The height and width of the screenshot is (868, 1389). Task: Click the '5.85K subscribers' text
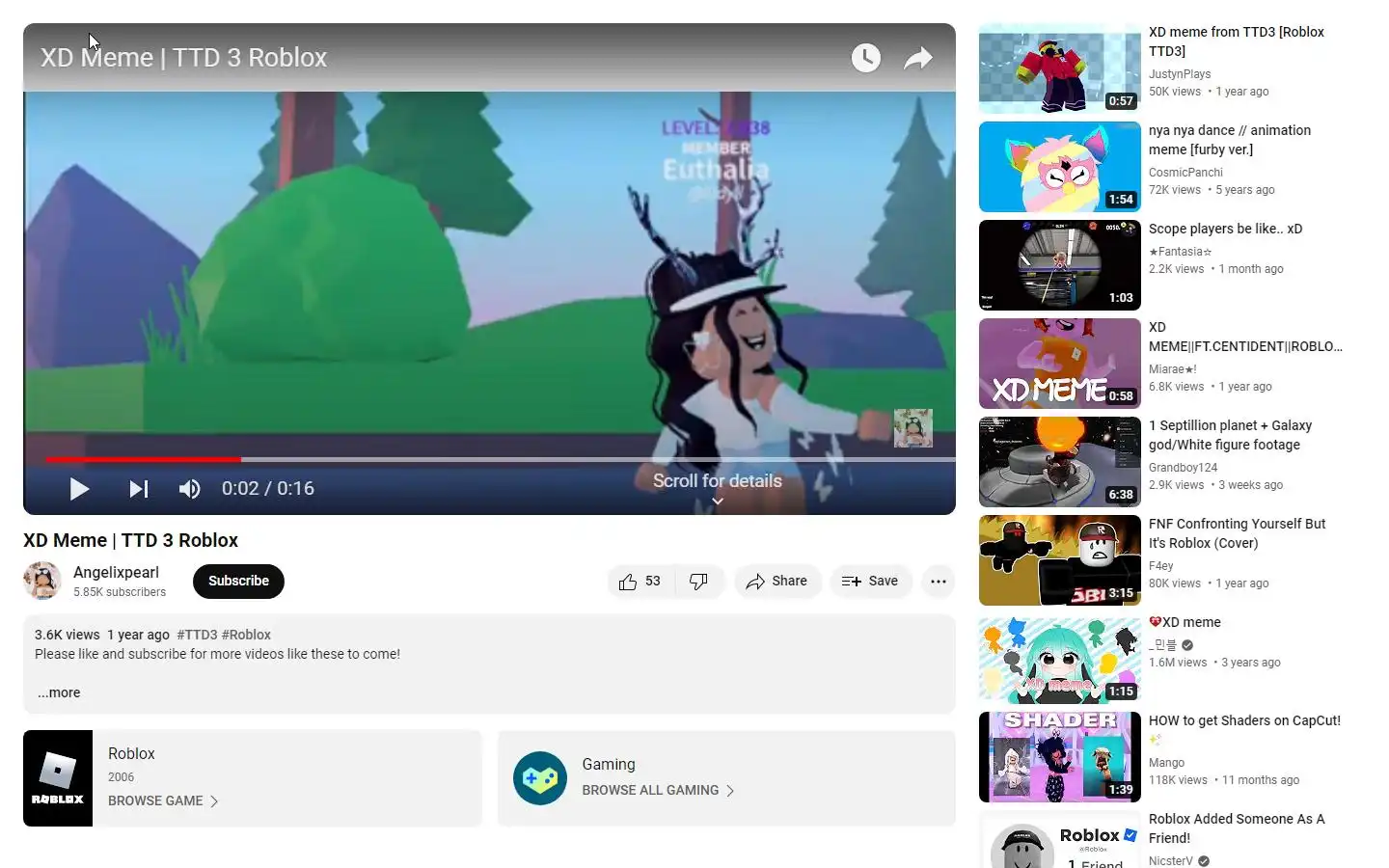tap(120, 592)
